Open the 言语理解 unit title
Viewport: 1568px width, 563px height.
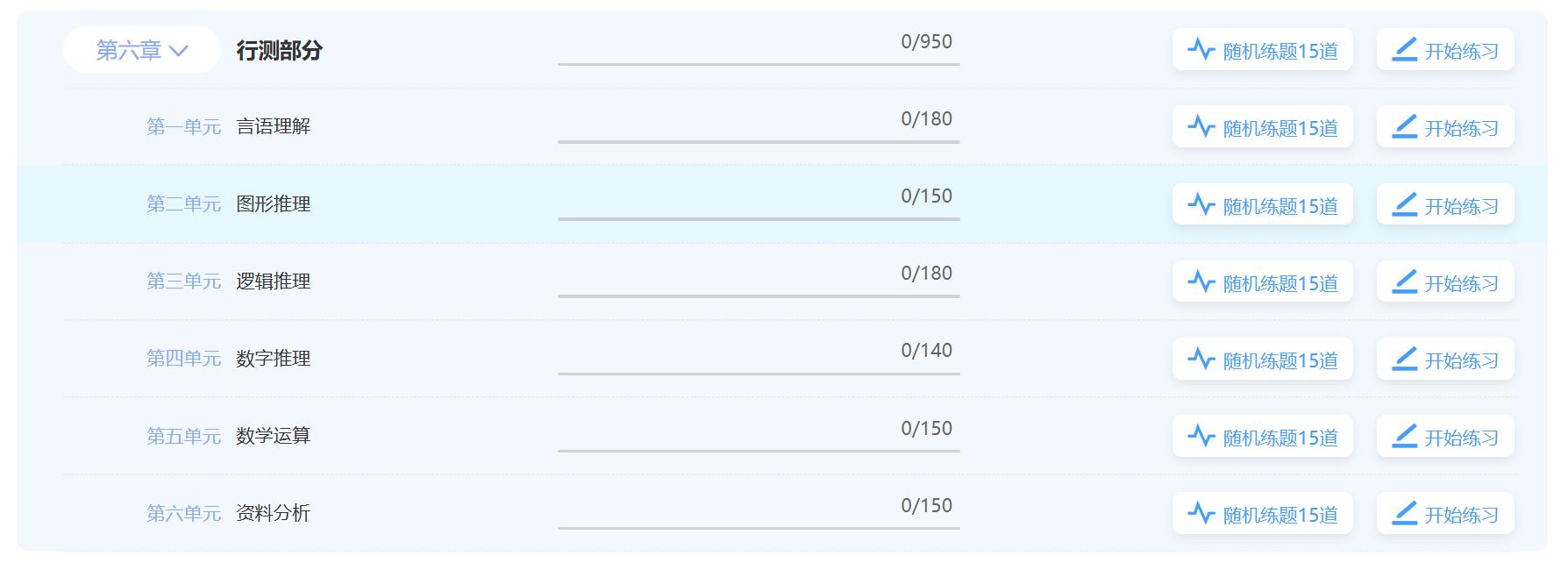pyautogui.click(x=273, y=127)
